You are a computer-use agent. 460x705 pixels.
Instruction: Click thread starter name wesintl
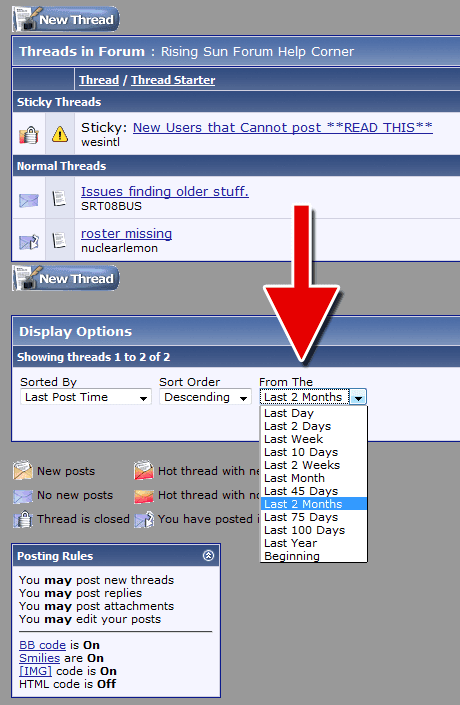coord(100,142)
